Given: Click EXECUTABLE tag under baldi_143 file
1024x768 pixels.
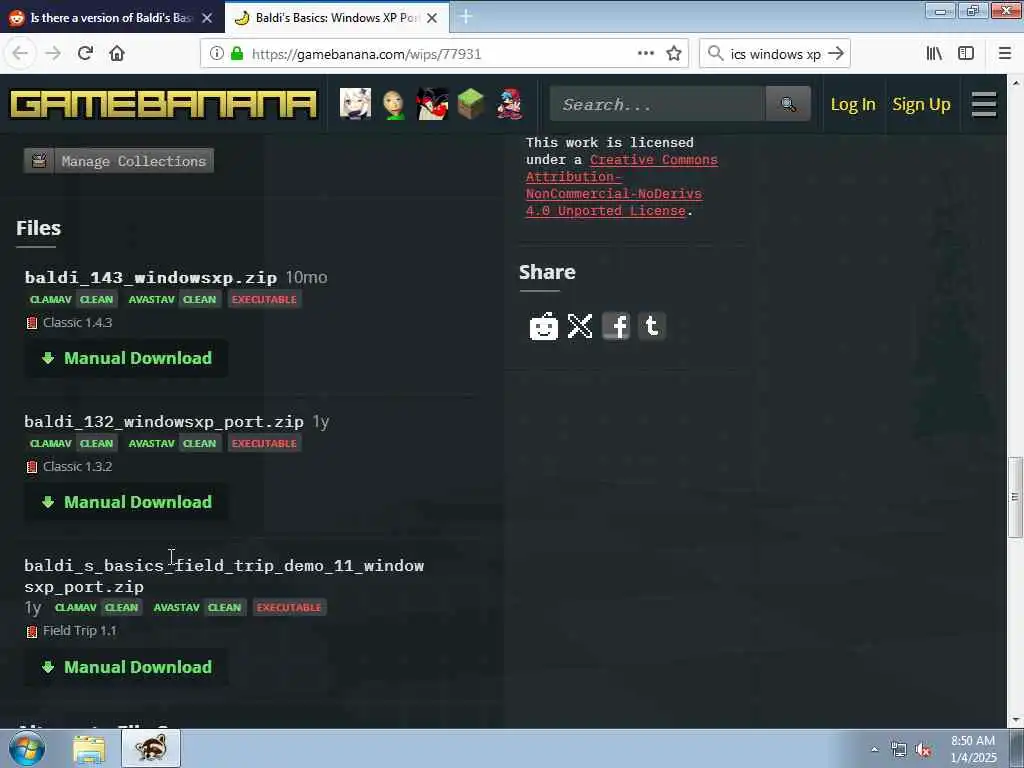Looking at the screenshot, I should point(264,300).
